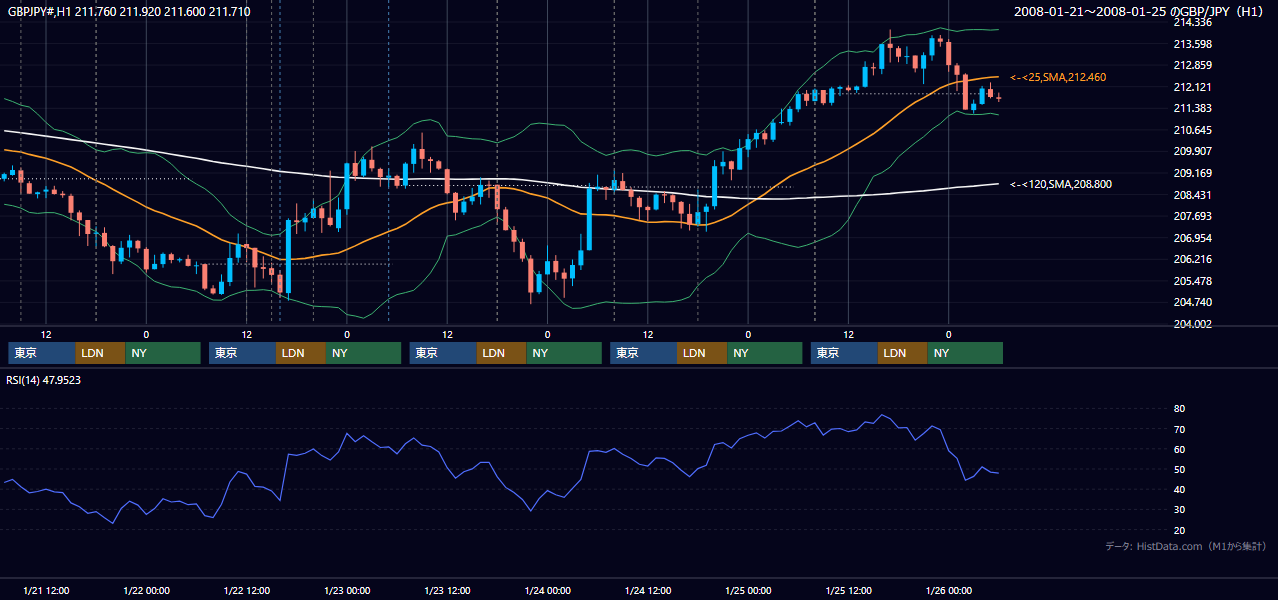
Task: Click the 1/22 00:00 time axis label
Action: click(x=146, y=590)
